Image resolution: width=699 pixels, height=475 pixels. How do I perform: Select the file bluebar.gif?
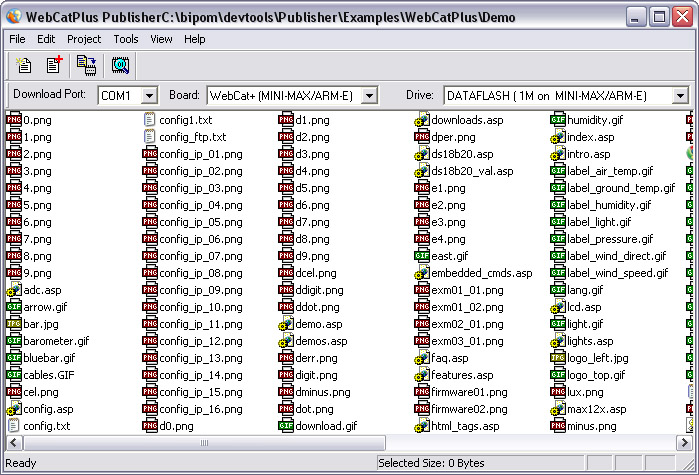click(x=49, y=358)
